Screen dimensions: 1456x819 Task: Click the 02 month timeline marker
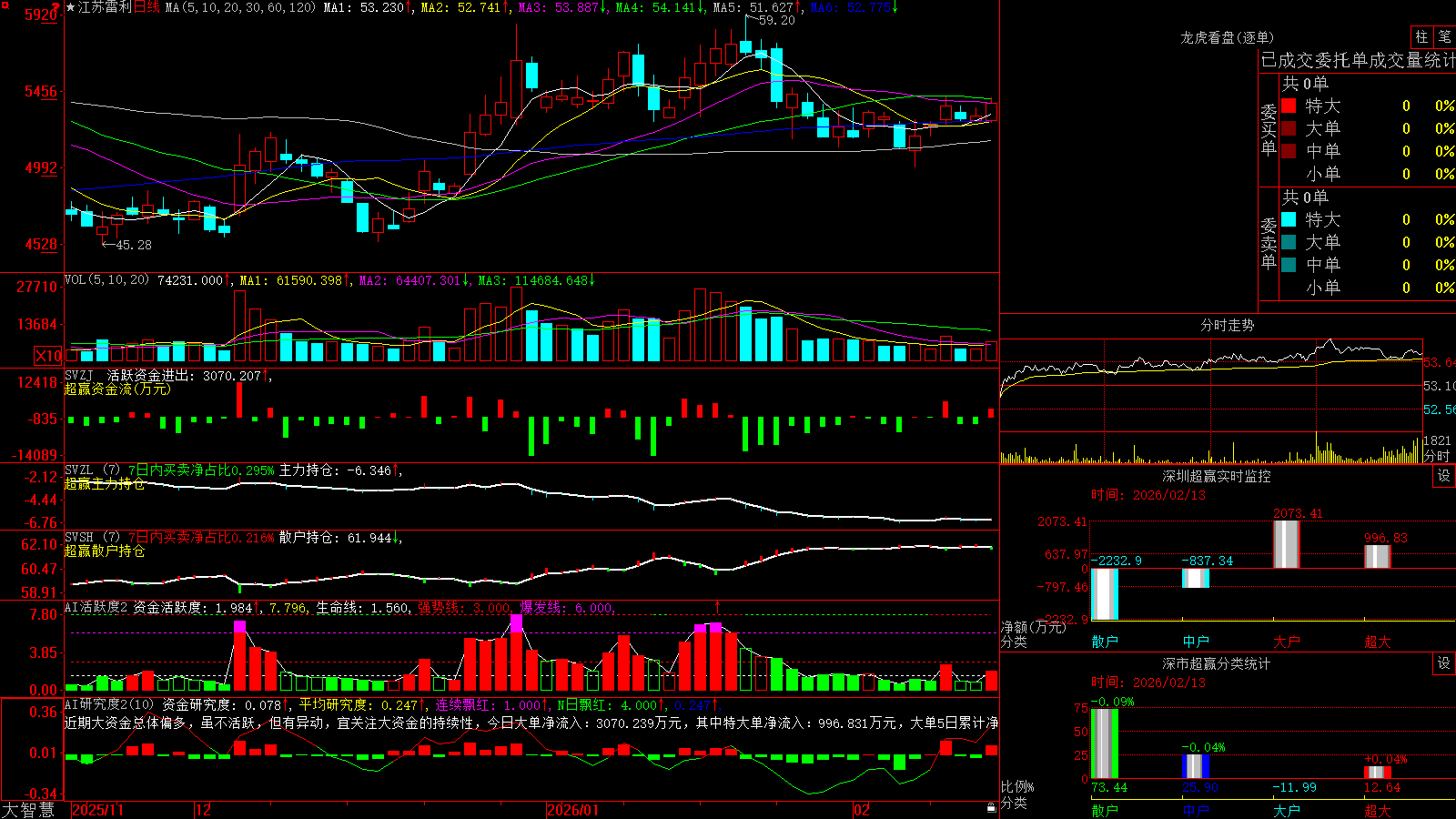coord(862,810)
